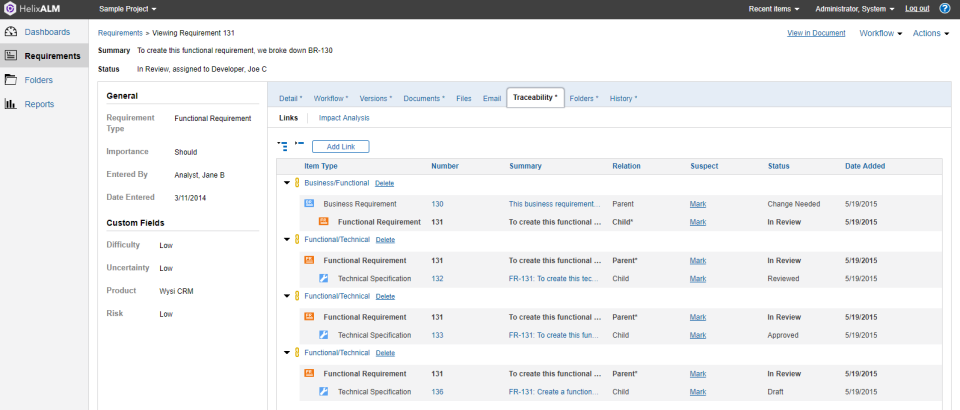Click the Helix ALM logo icon
Screen dimensions: 960x410
(9, 8)
